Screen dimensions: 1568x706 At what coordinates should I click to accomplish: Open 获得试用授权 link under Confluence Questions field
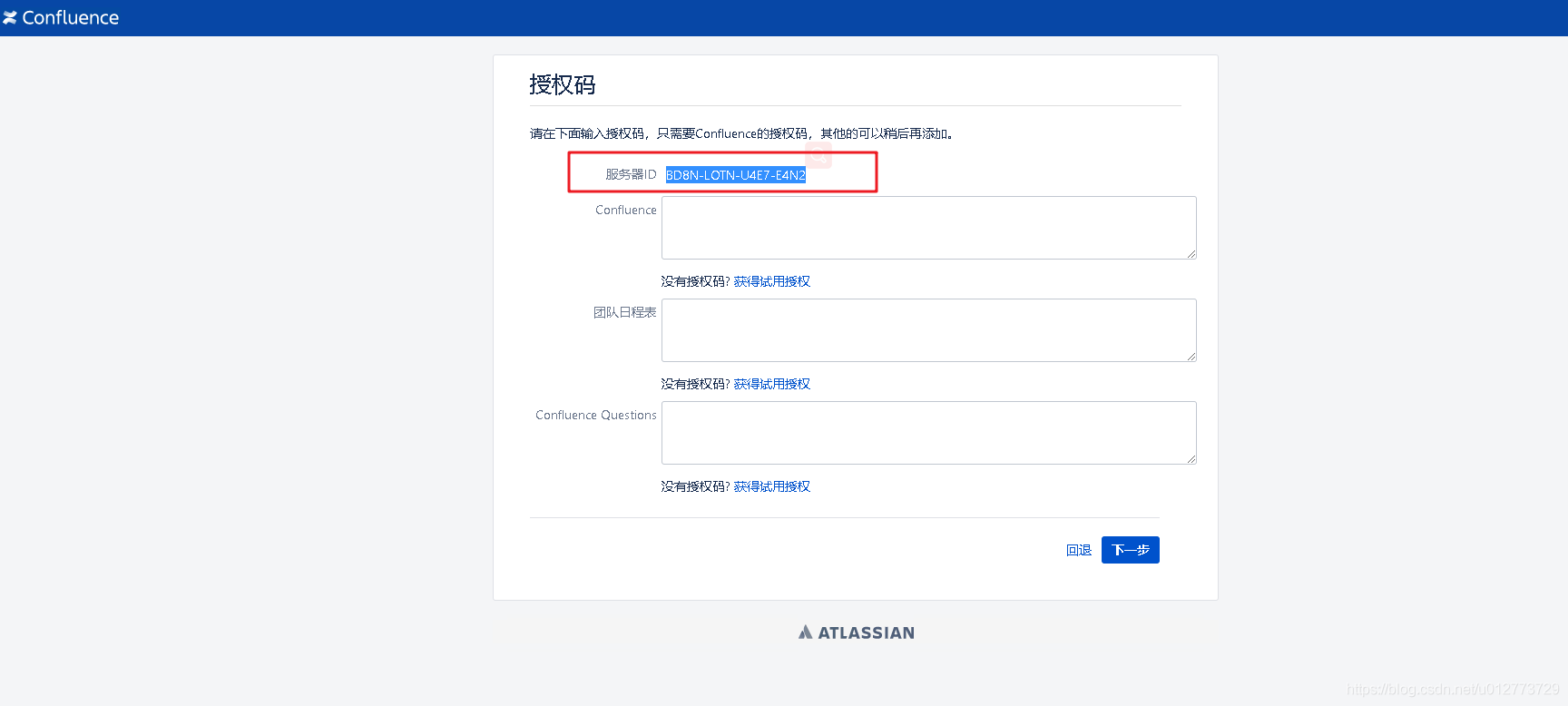(772, 486)
